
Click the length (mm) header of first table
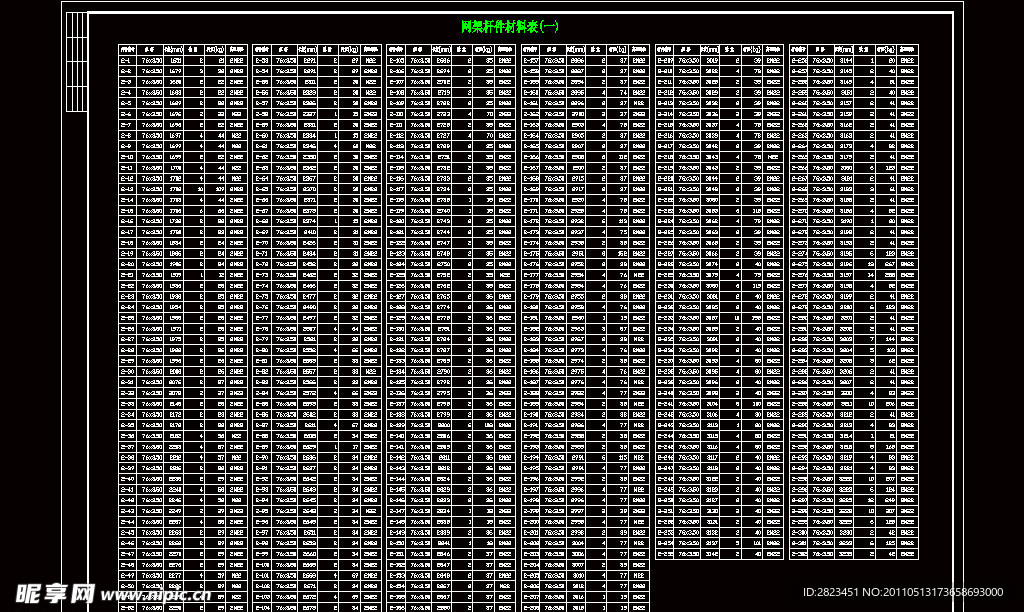[173, 50]
